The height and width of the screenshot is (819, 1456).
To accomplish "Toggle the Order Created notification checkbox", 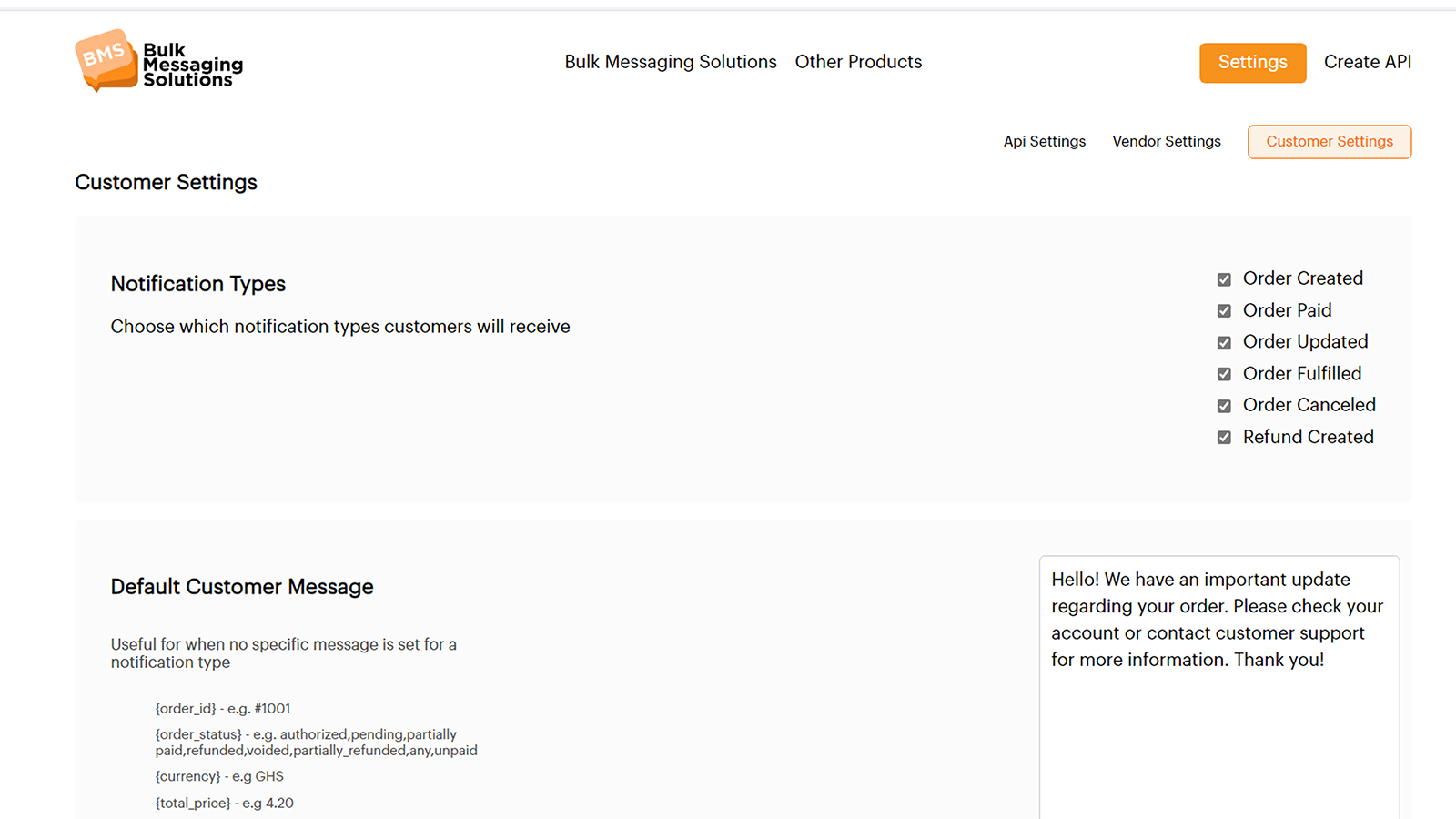I will [1224, 278].
